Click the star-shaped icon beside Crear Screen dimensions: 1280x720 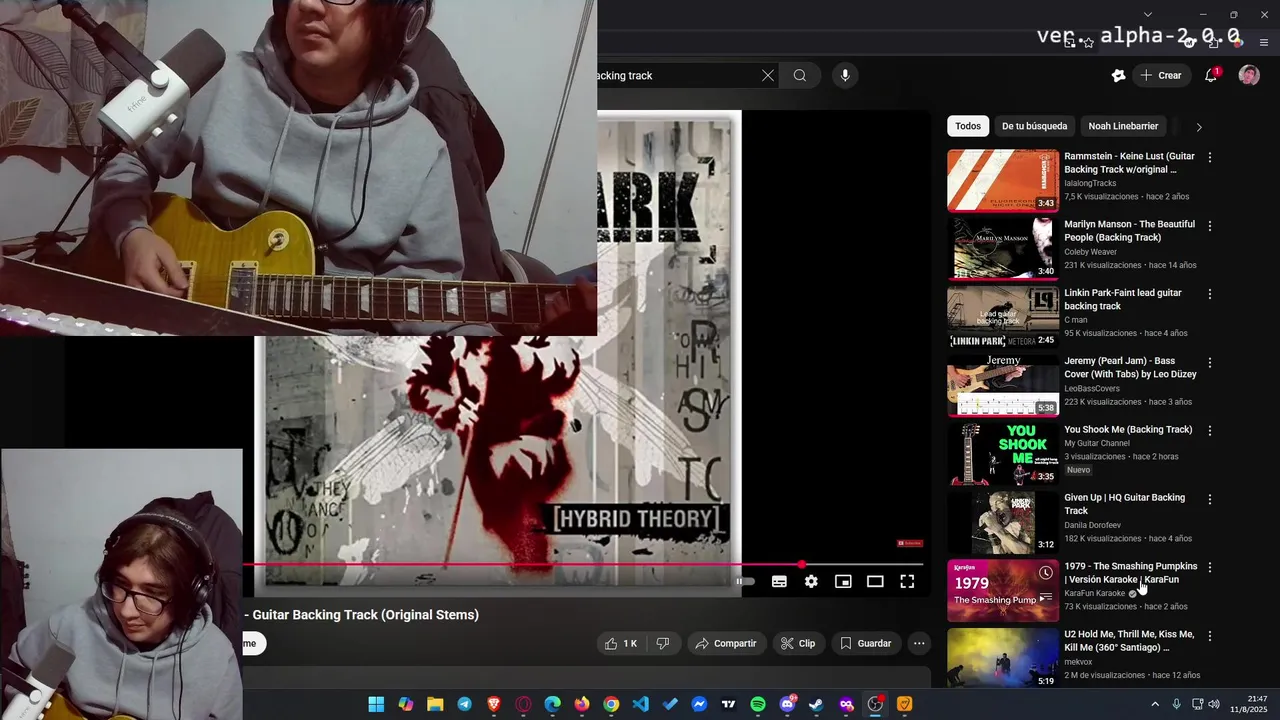pyautogui.click(x=1118, y=75)
